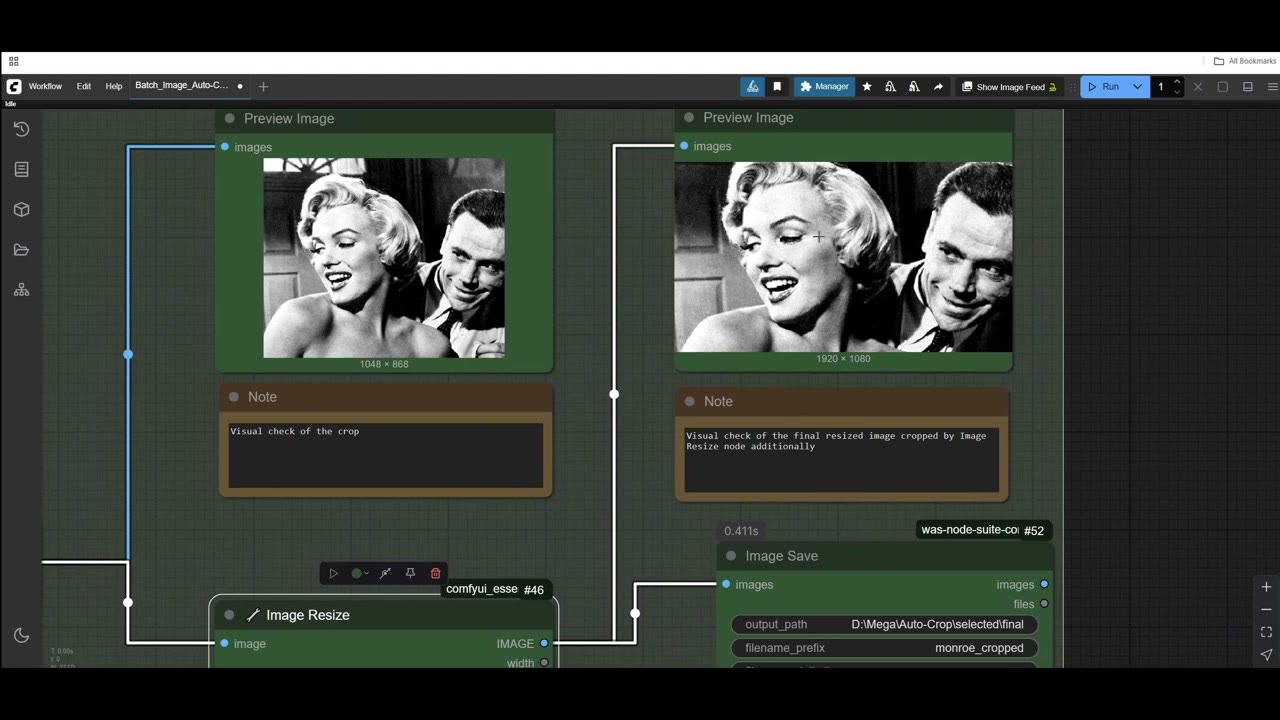The image size is (1280, 720).
Task: Click Show Image Feed button
Action: click(1009, 87)
